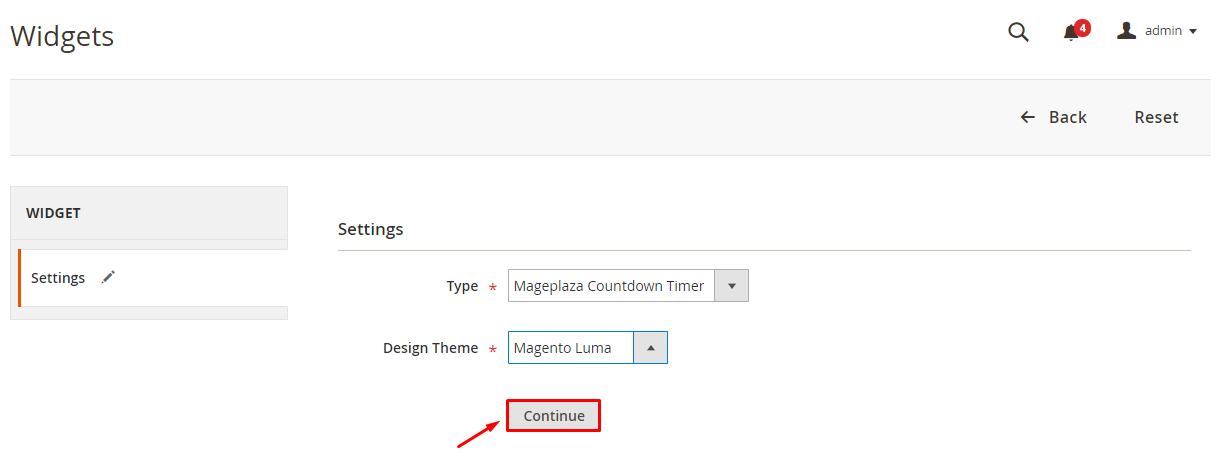Select the Settings tab in the sidebar
This screenshot has height=467, width=1225.
tap(58, 278)
